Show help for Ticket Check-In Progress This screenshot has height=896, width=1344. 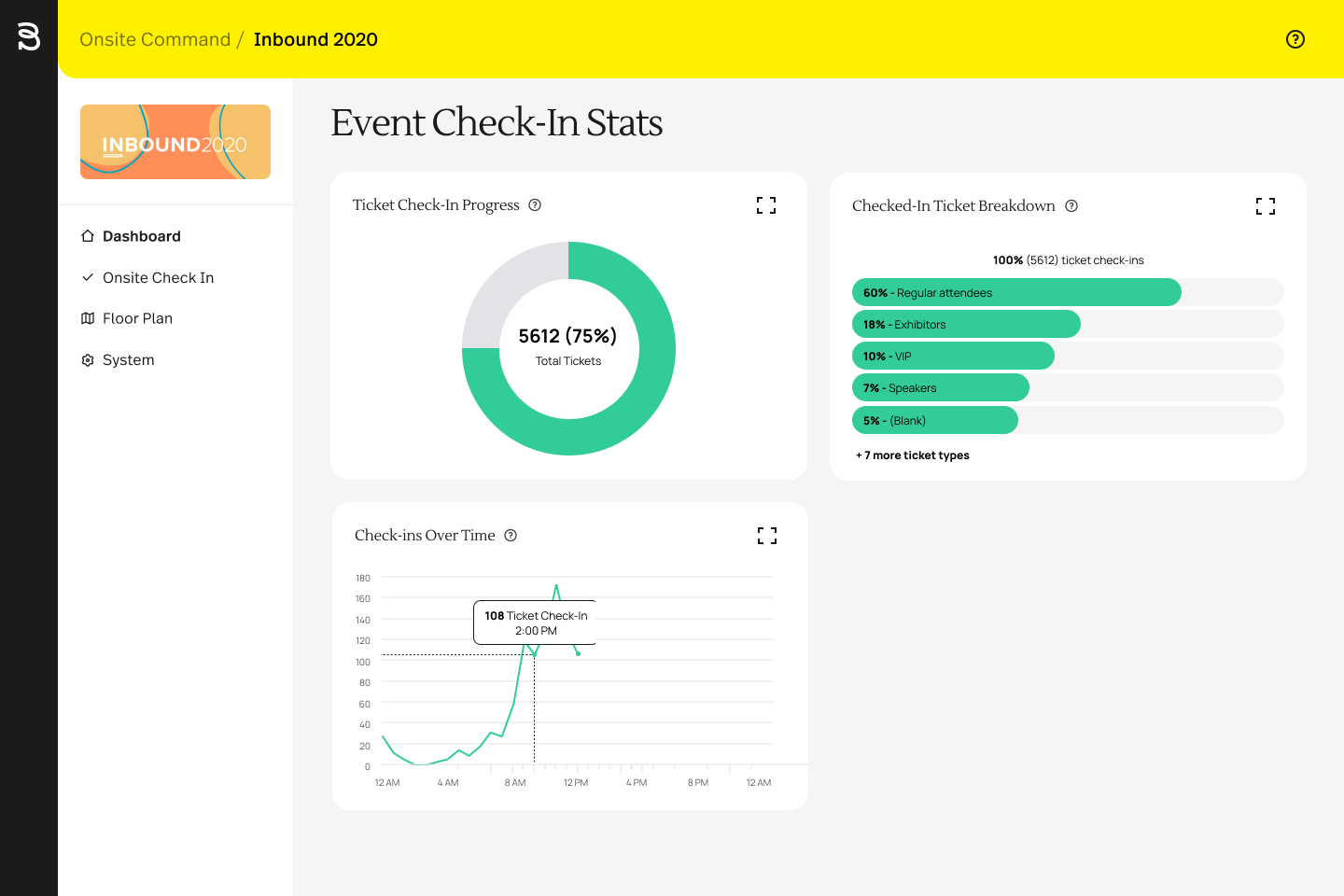point(535,205)
